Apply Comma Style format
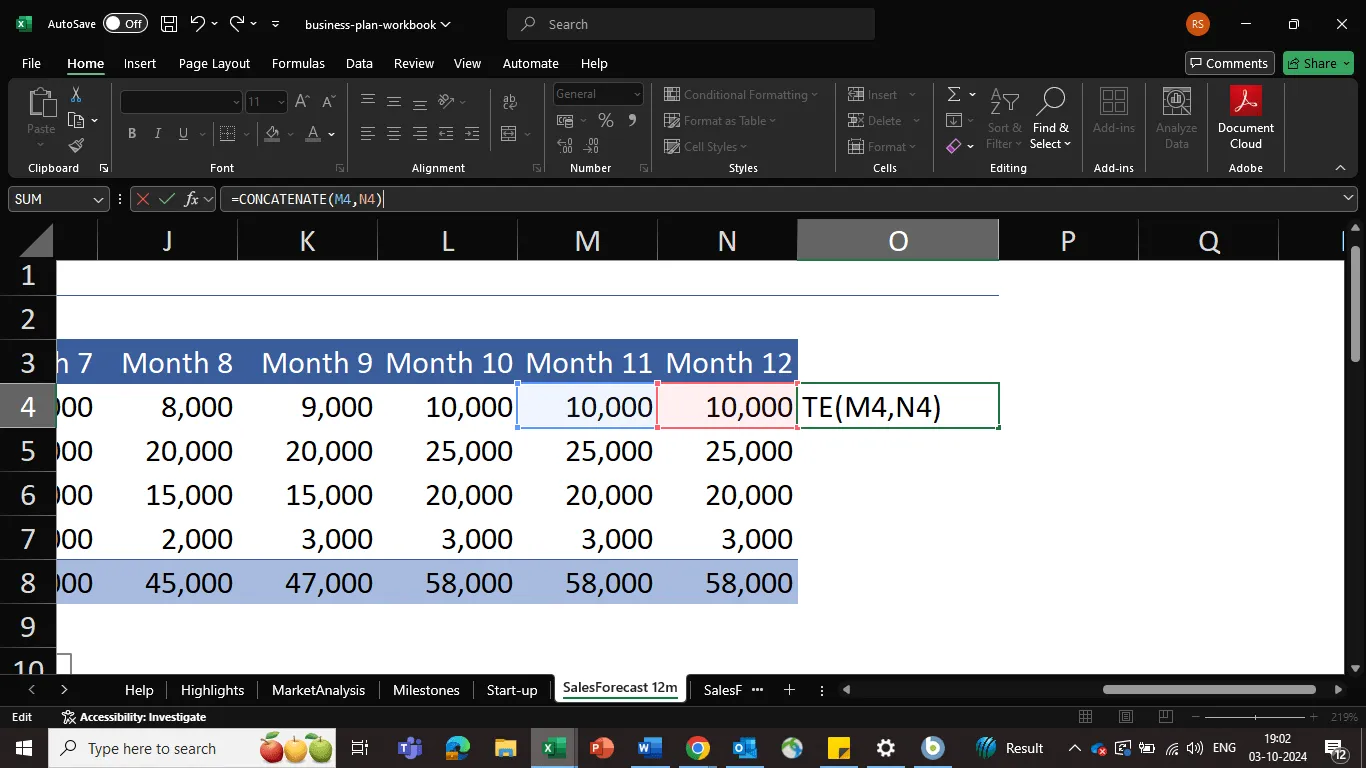The height and width of the screenshot is (768, 1366). click(632, 120)
